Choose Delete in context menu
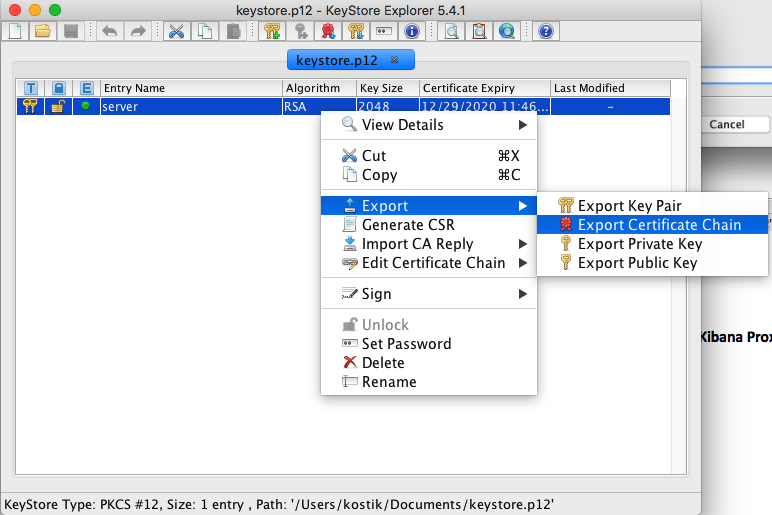Viewport: 772px width, 515px height. pyautogui.click(x=428, y=363)
